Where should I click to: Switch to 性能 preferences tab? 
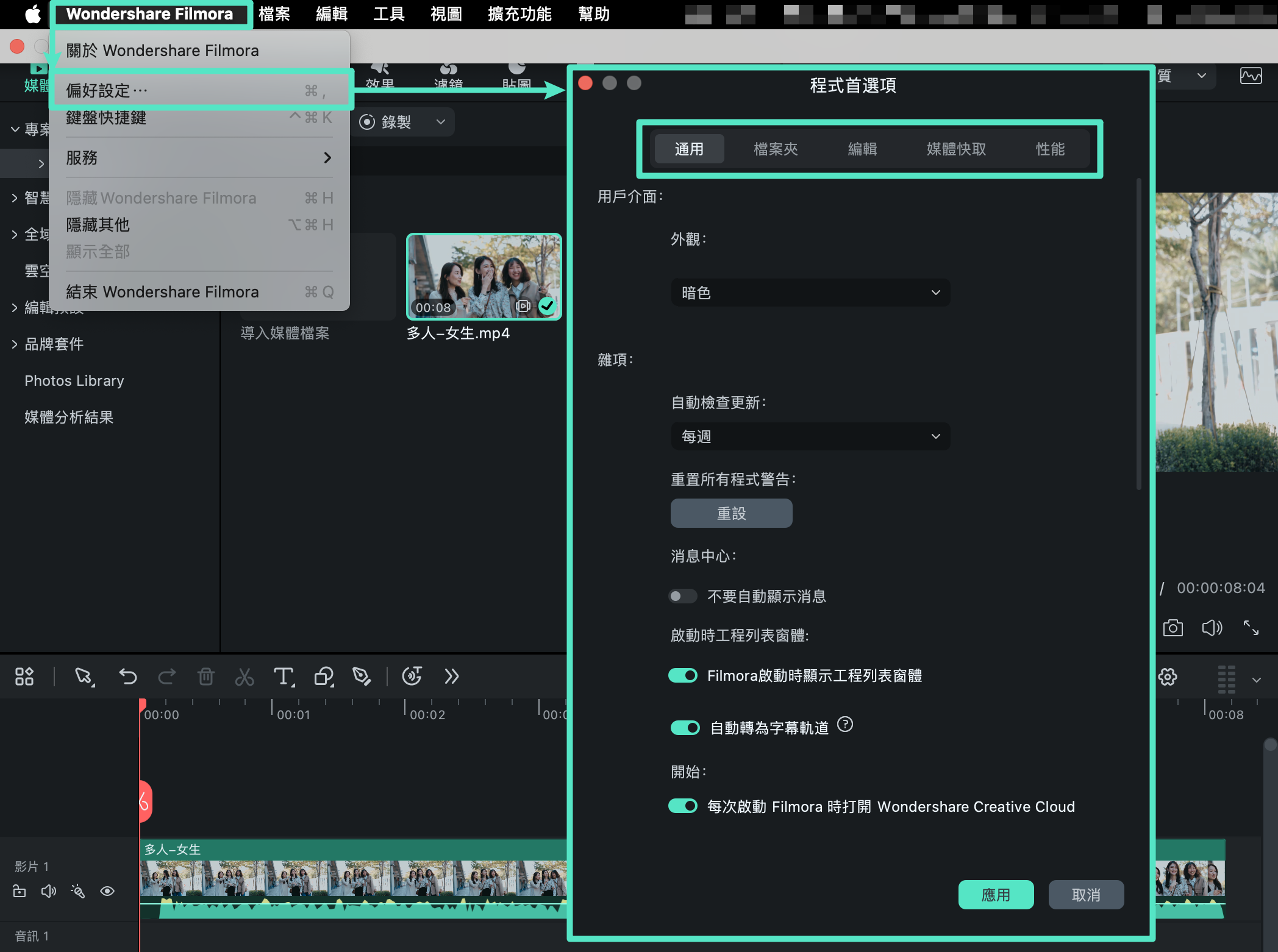click(x=1050, y=149)
